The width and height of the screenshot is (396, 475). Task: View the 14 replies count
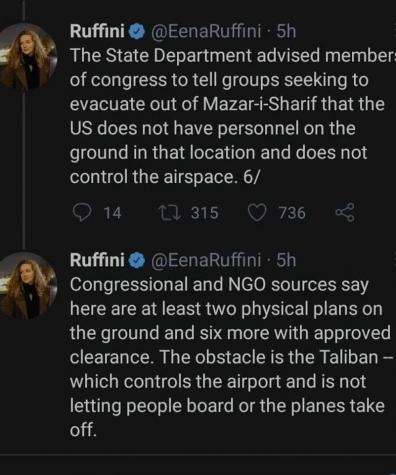(113, 213)
